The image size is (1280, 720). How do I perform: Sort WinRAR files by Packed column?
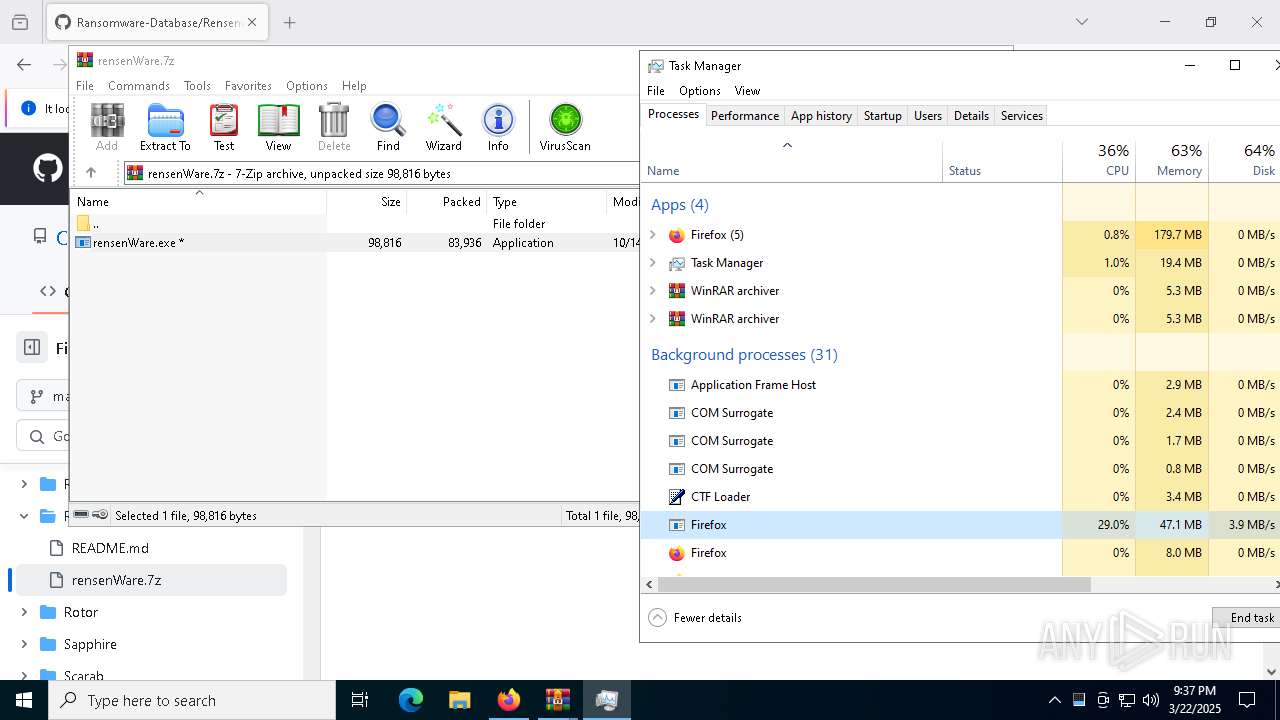click(446, 202)
